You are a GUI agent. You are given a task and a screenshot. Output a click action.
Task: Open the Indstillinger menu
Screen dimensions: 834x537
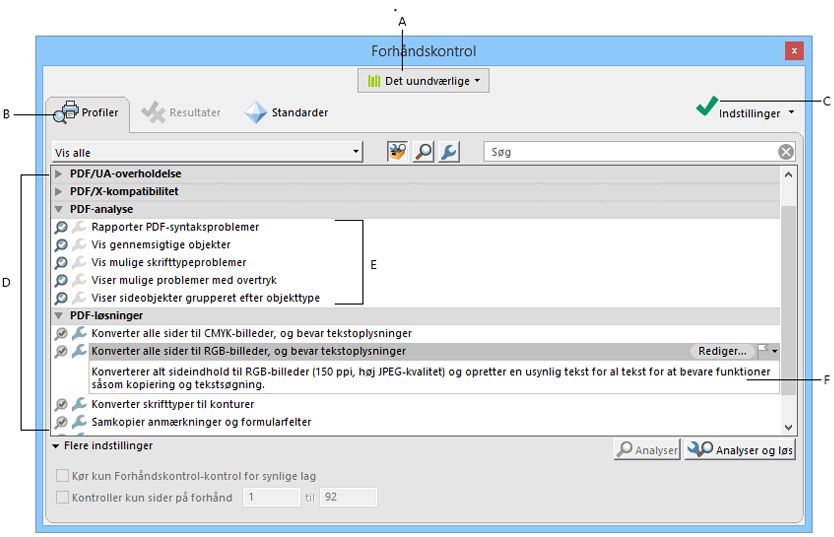pyautogui.click(x=756, y=113)
